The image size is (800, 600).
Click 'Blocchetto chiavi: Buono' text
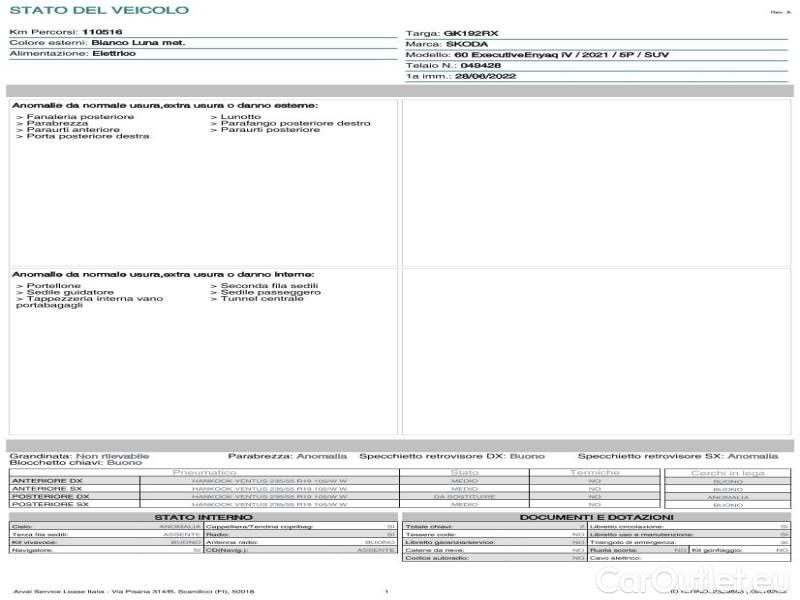tap(76, 462)
